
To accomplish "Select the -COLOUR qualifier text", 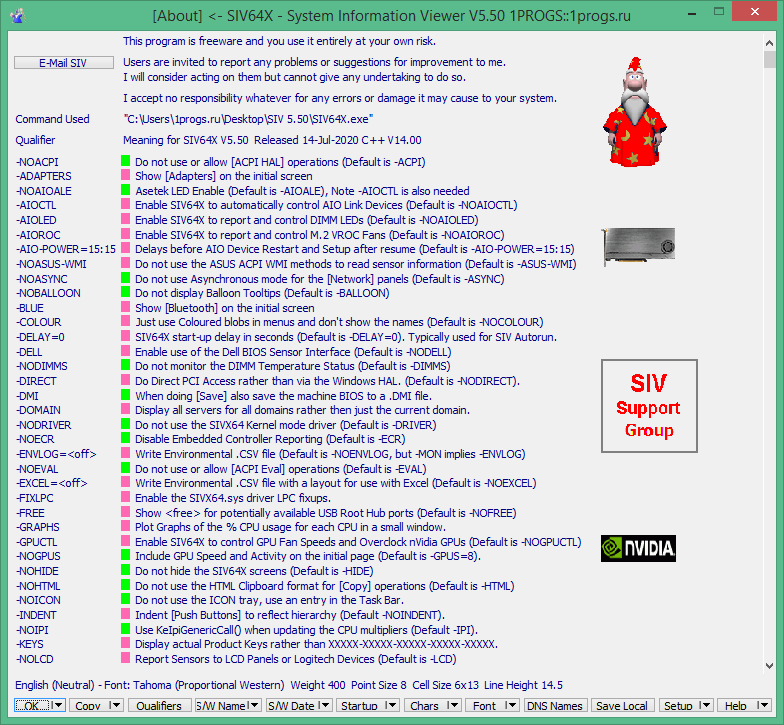I will tap(39, 322).
